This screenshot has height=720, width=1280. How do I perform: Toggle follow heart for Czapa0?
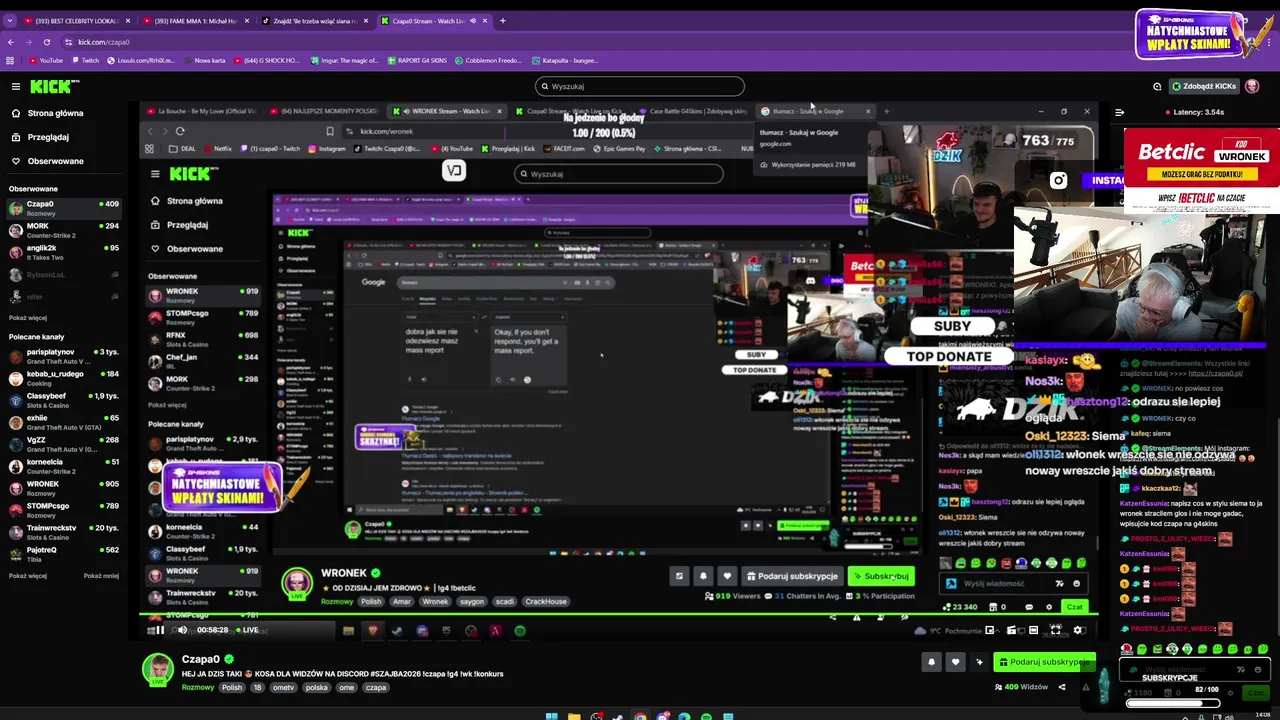pos(955,662)
